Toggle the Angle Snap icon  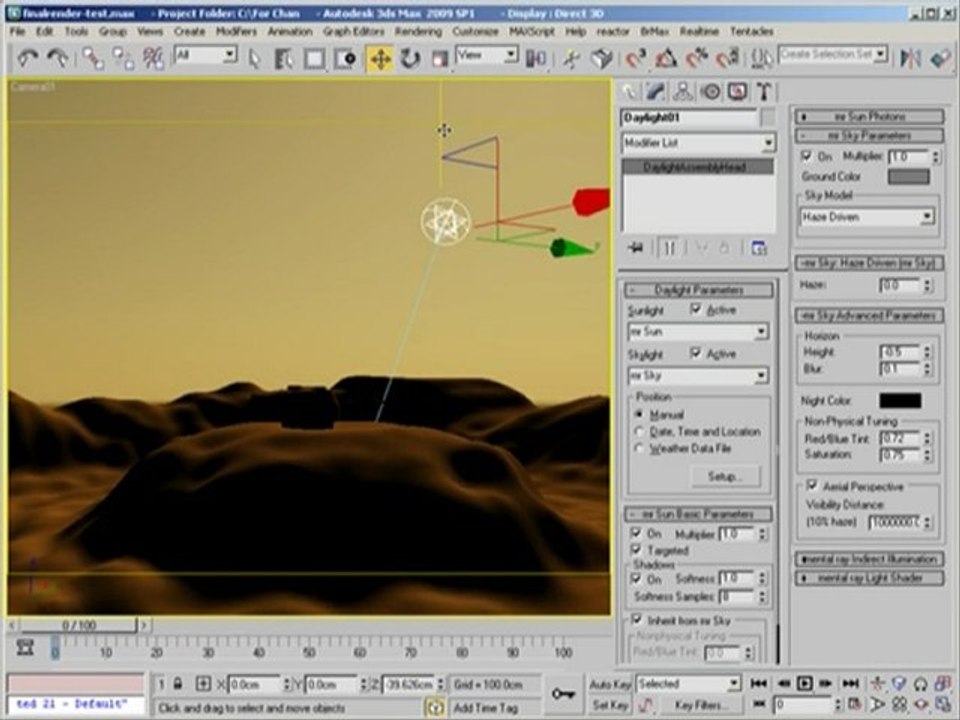(x=666, y=59)
